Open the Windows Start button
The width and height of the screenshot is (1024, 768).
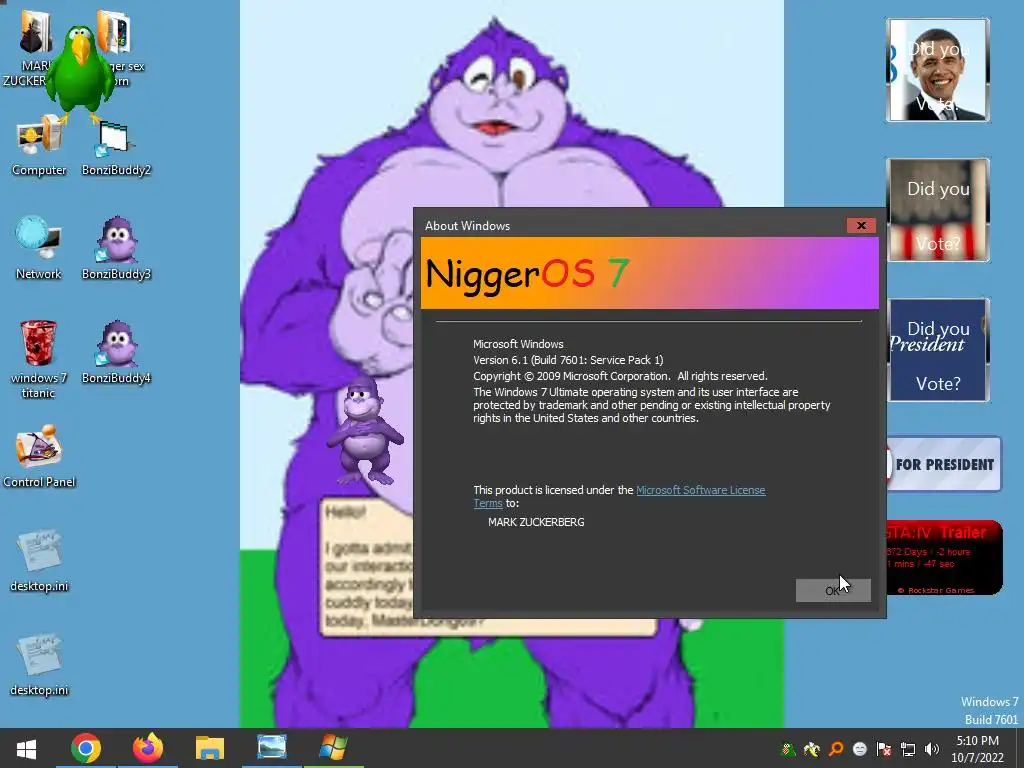(x=26, y=748)
